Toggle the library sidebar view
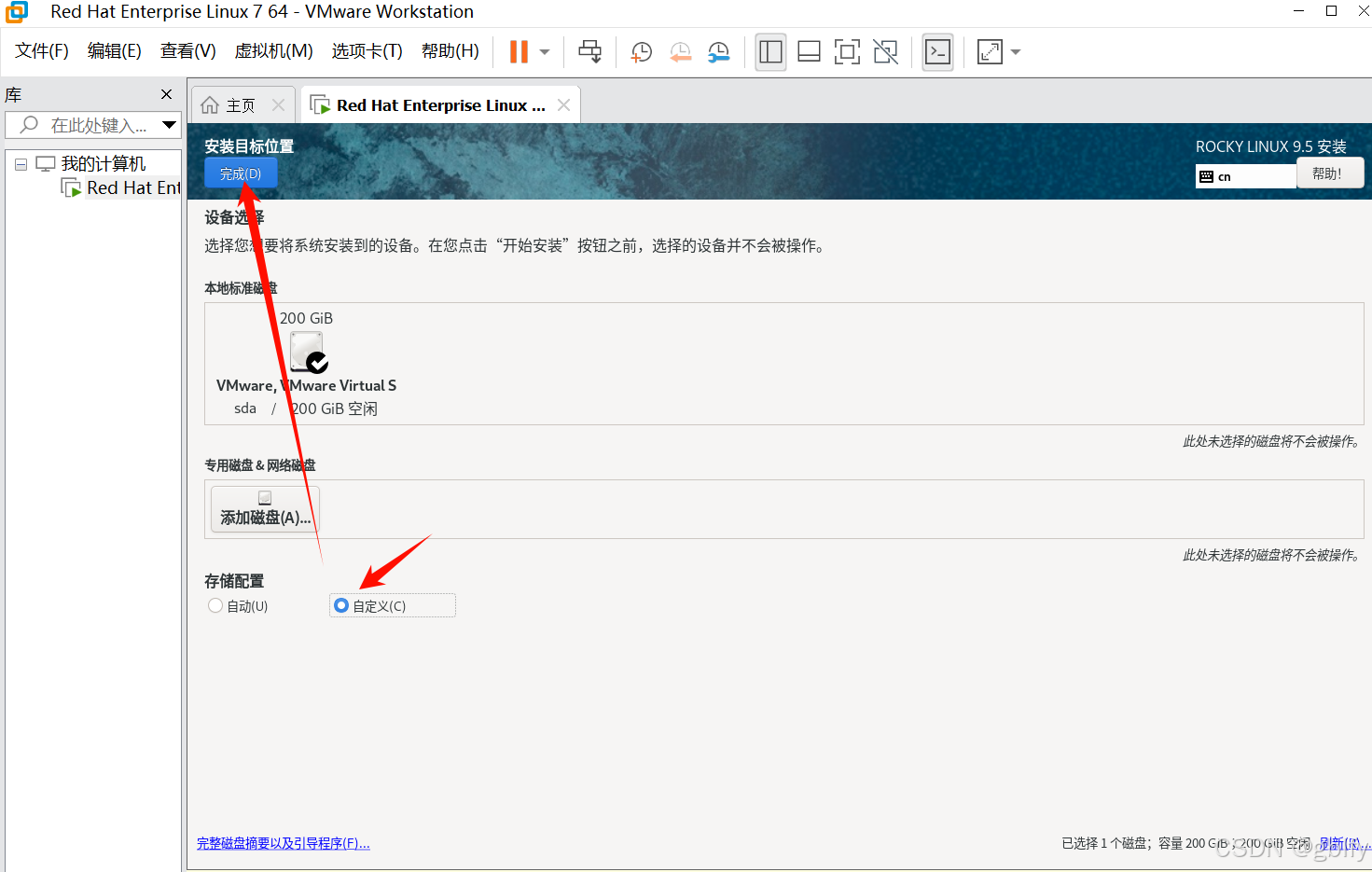 coord(770,52)
